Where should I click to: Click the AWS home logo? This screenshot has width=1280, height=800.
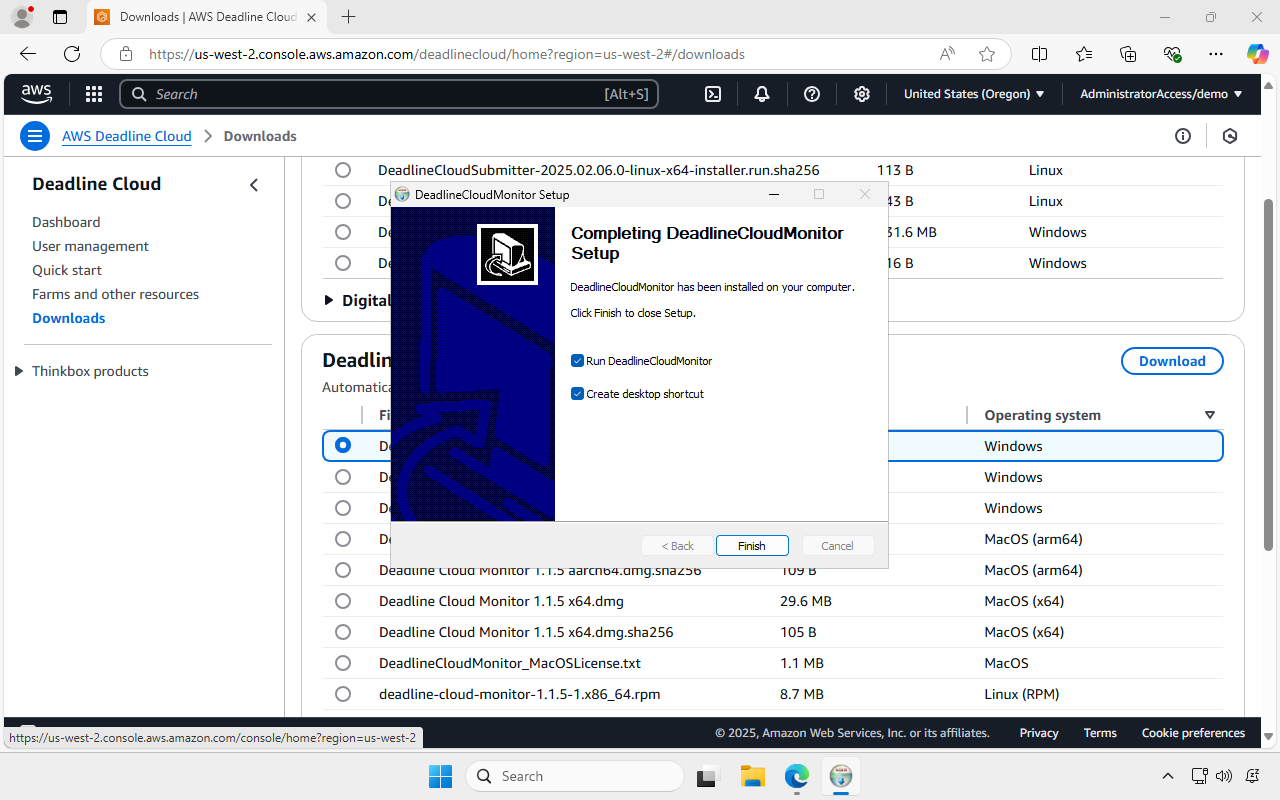(x=36, y=93)
